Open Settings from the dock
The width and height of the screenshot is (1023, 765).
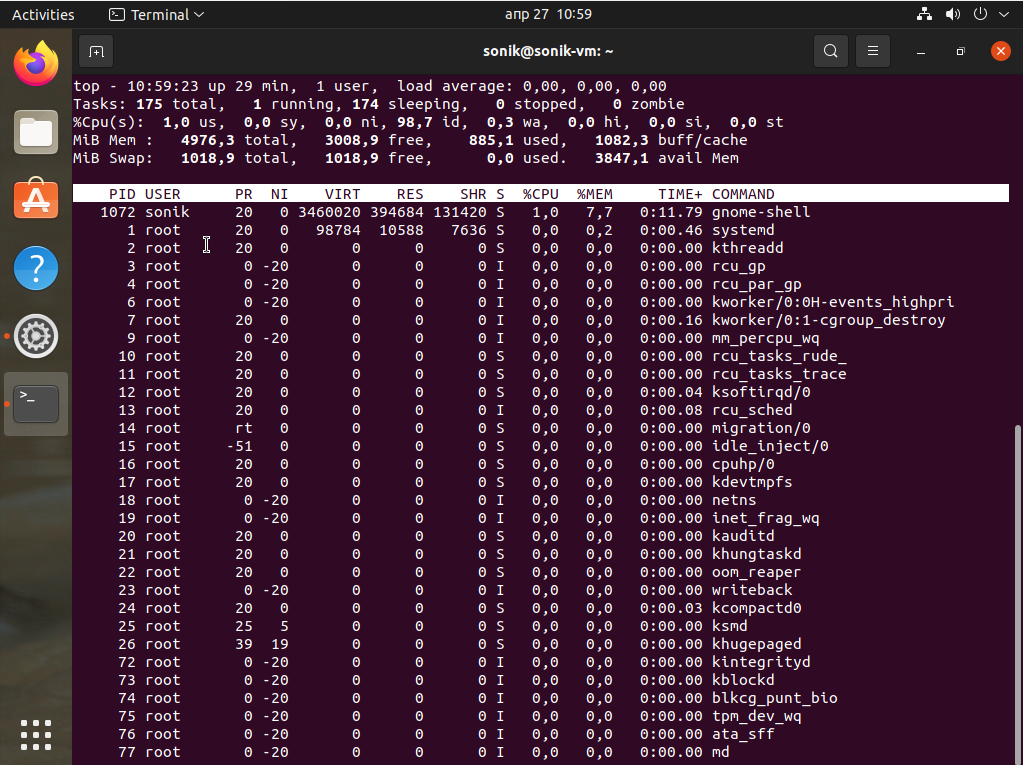tap(36, 336)
